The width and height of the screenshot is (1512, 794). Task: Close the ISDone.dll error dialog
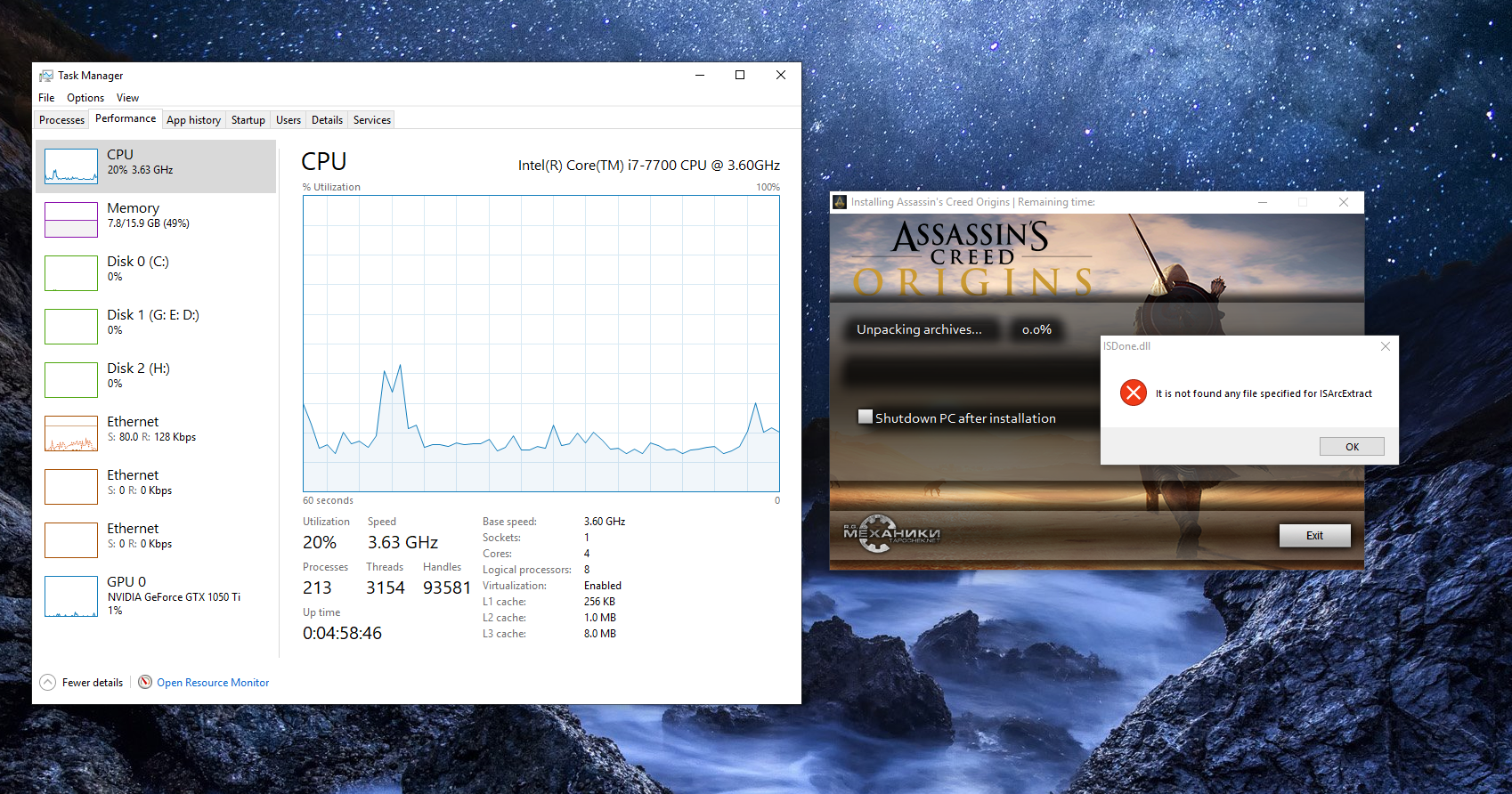(1386, 346)
